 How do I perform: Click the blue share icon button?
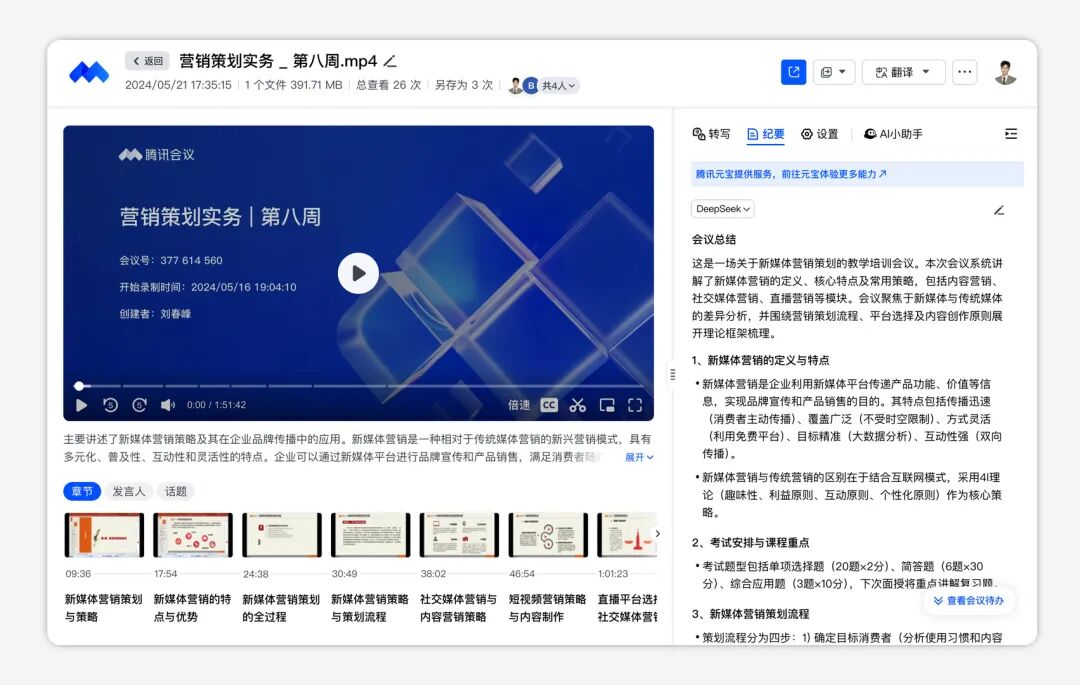pyautogui.click(x=793, y=72)
